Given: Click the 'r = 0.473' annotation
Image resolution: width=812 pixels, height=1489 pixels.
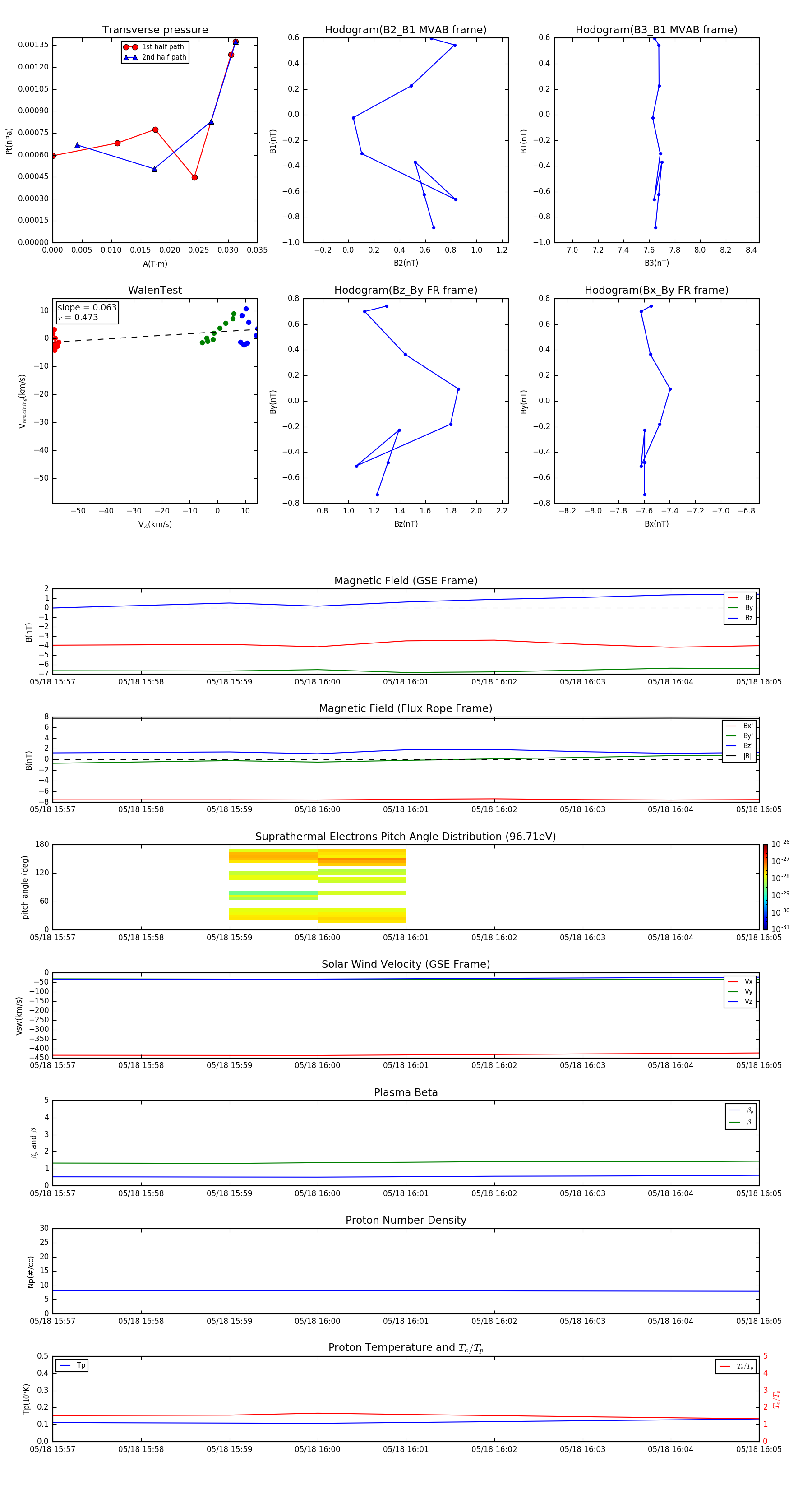Looking at the screenshot, I should [78, 317].
